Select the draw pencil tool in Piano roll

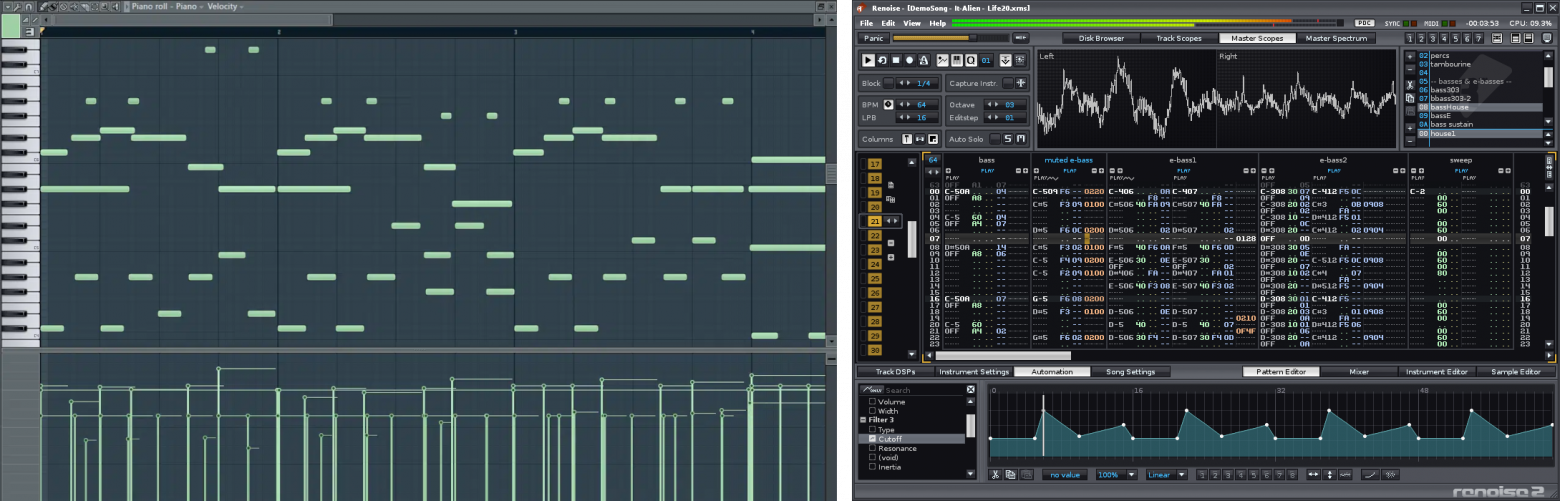click(x=42, y=7)
